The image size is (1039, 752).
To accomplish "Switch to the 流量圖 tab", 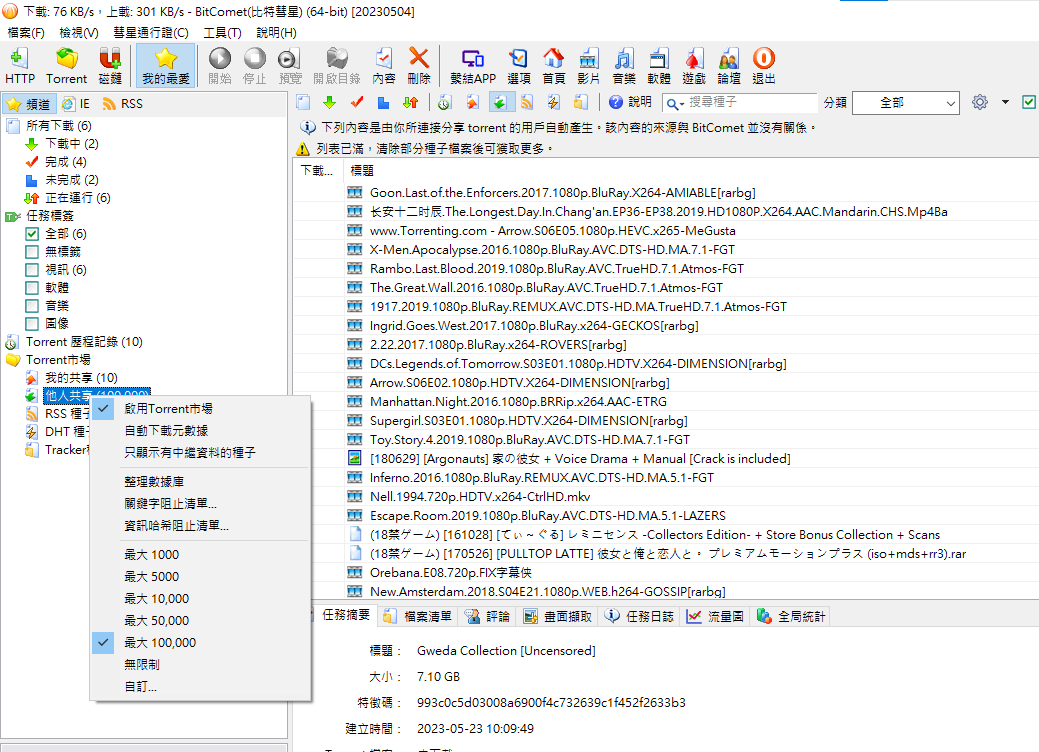I will click(715, 616).
